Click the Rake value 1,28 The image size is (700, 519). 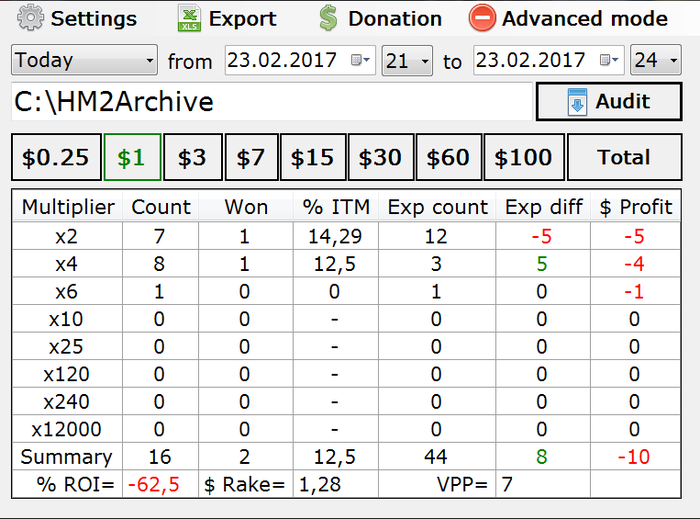320,485
